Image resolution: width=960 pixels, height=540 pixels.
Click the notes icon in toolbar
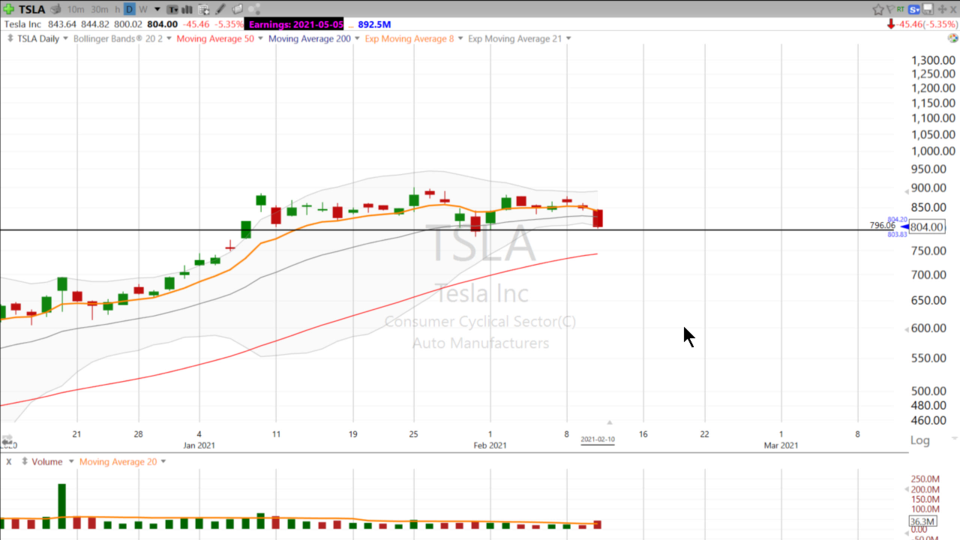[238, 9]
